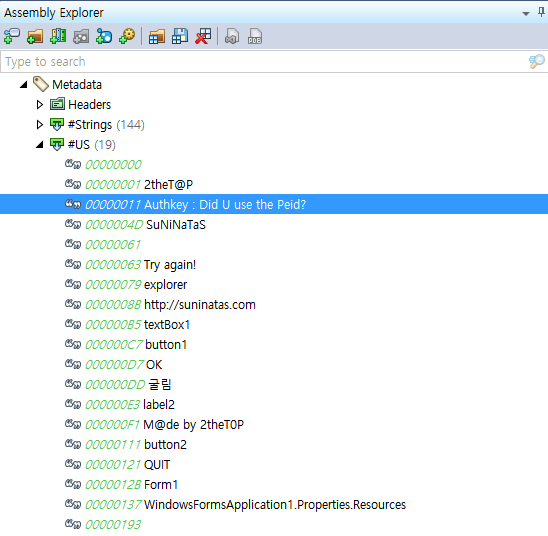
Task: Click the Explore Folder toolbar icon
Action: coord(35,36)
